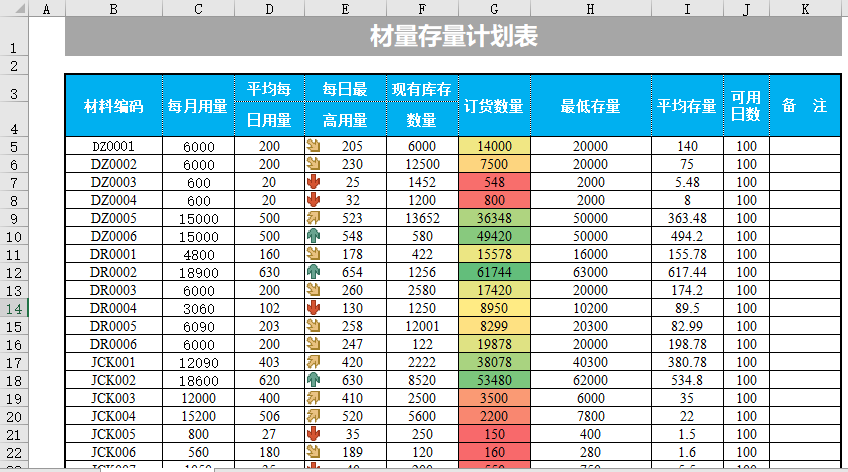The image size is (848, 472).
Task: Select the cell containing DZ0001
Action: (113, 146)
